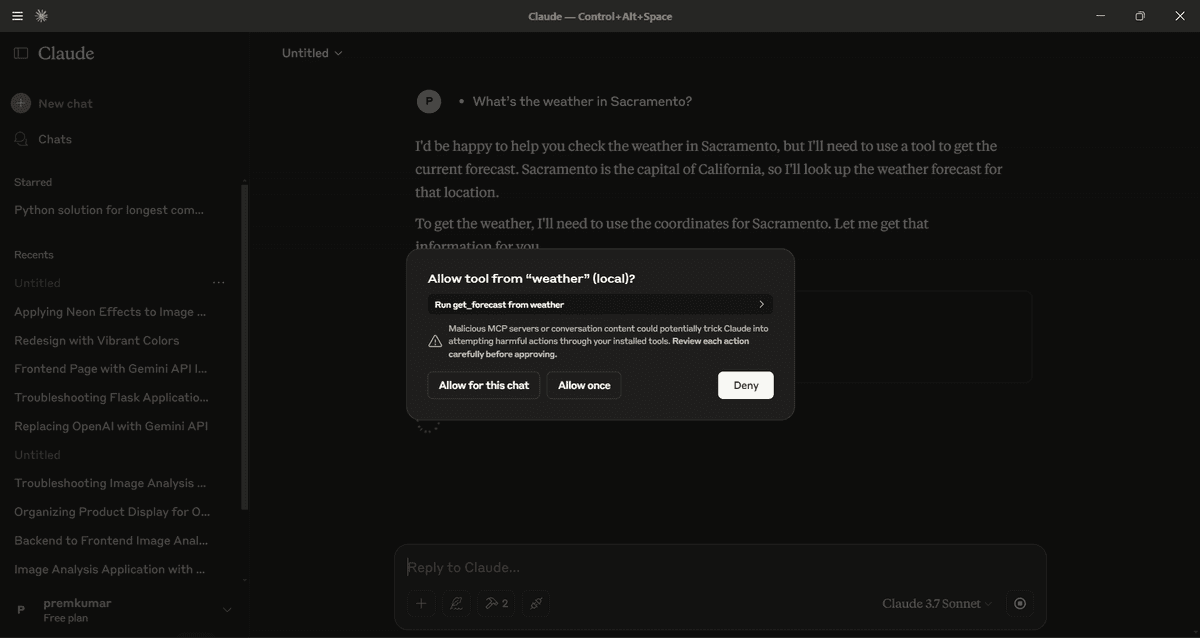Open the hamburger menu in title bar
The image size is (1200, 638).
[x=17, y=16]
